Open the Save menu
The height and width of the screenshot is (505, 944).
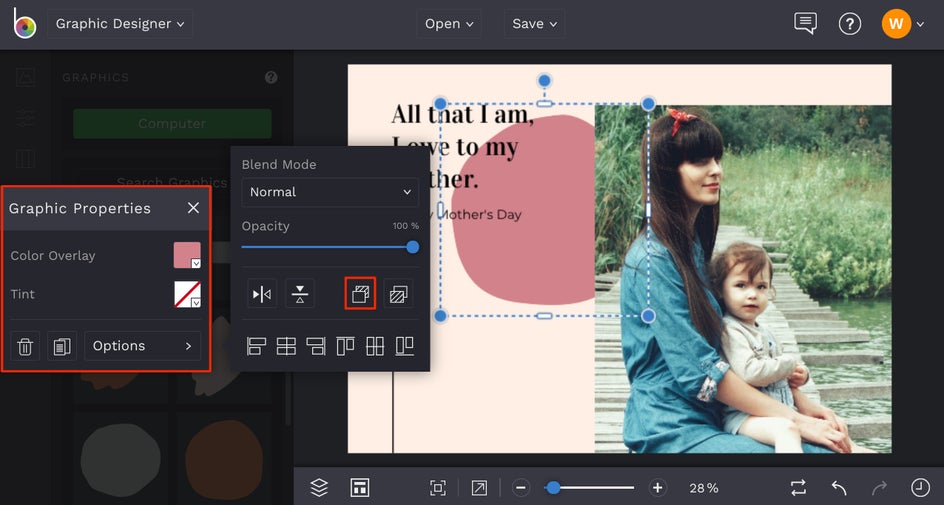click(534, 24)
